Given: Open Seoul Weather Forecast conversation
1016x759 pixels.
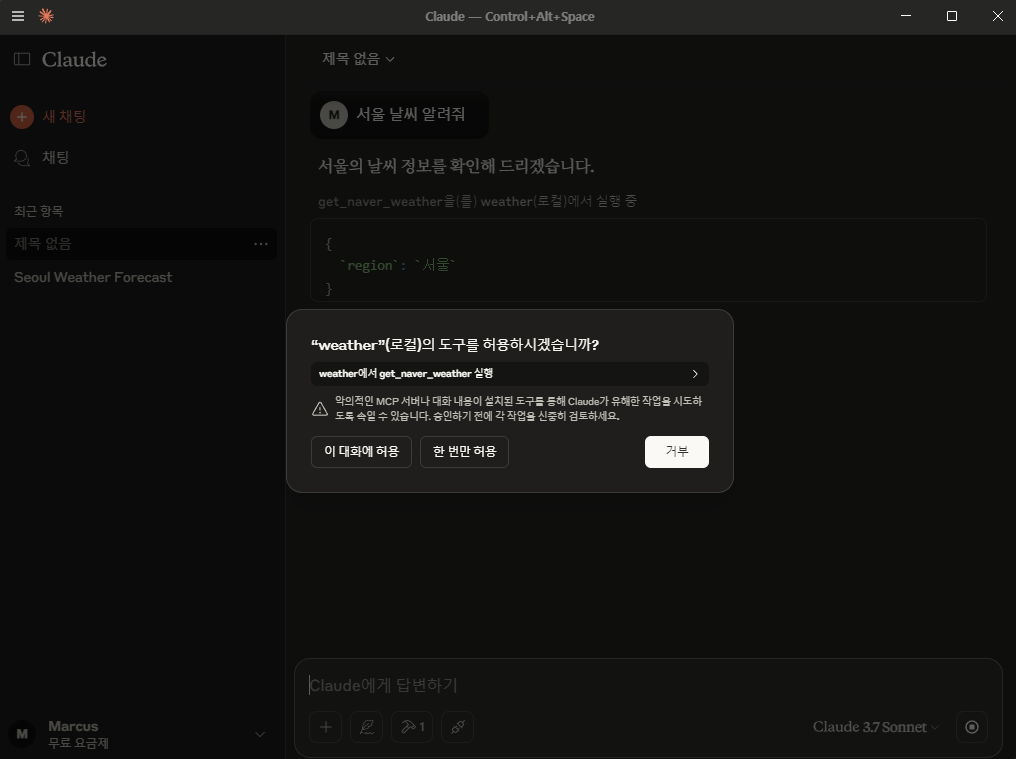Looking at the screenshot, I should tap(93, 277).
